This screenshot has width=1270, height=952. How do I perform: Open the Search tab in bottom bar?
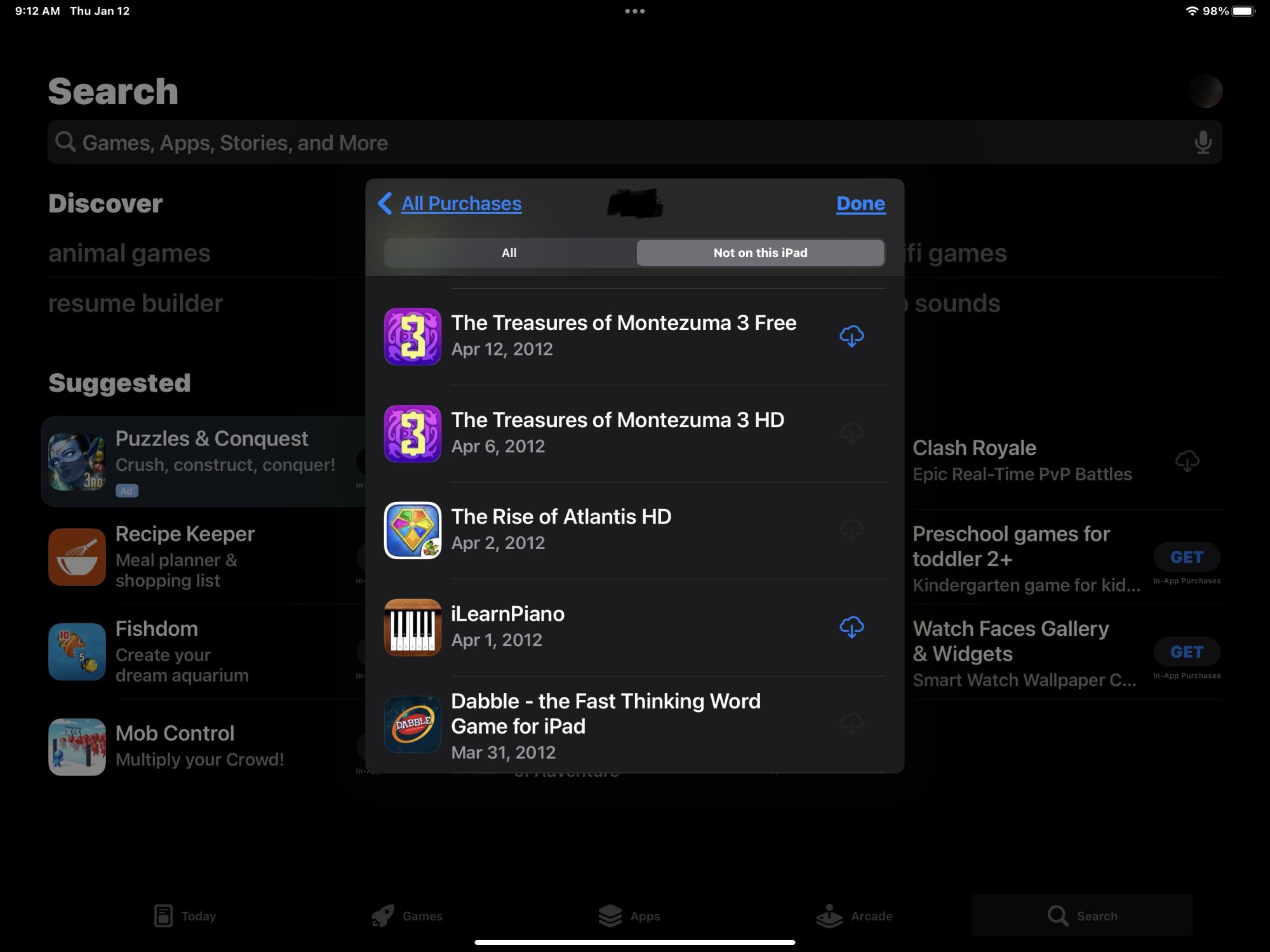click(x=1082, y=916)
